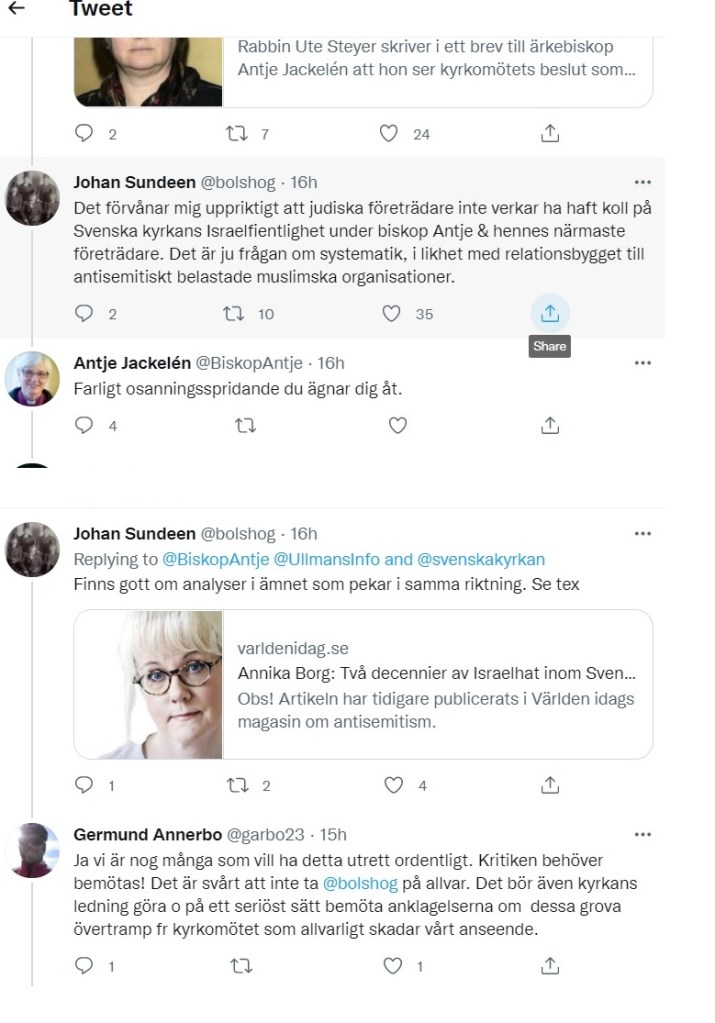The height and width of the screenshot is (1023, 715).
Task: Reply to Johan Sundeen's tweet with 35 likes
Action: [x=84, y=314]
